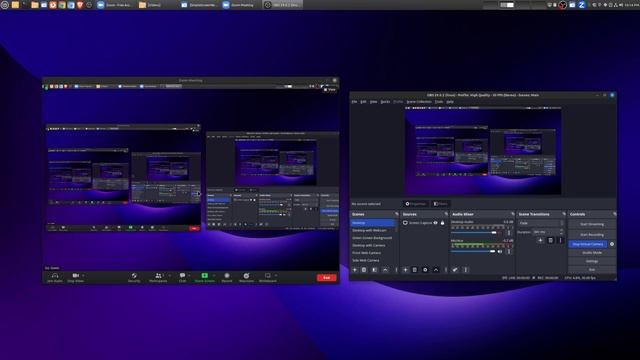
Task: Open Scene Collection menu in OBS
Action: click(419, 102)
